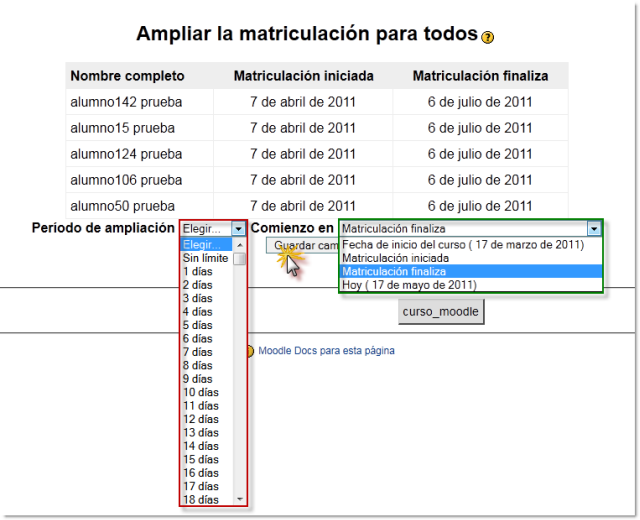Pick the highlighted 'Matriculación finaliza' option

pyautogui.click(x=394, y=271)
